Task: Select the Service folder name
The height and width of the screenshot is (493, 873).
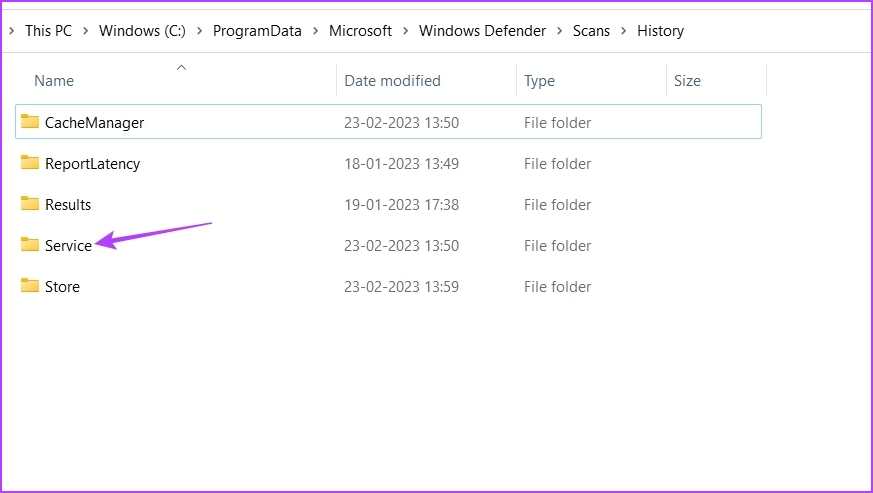Action: click(68, 246)
